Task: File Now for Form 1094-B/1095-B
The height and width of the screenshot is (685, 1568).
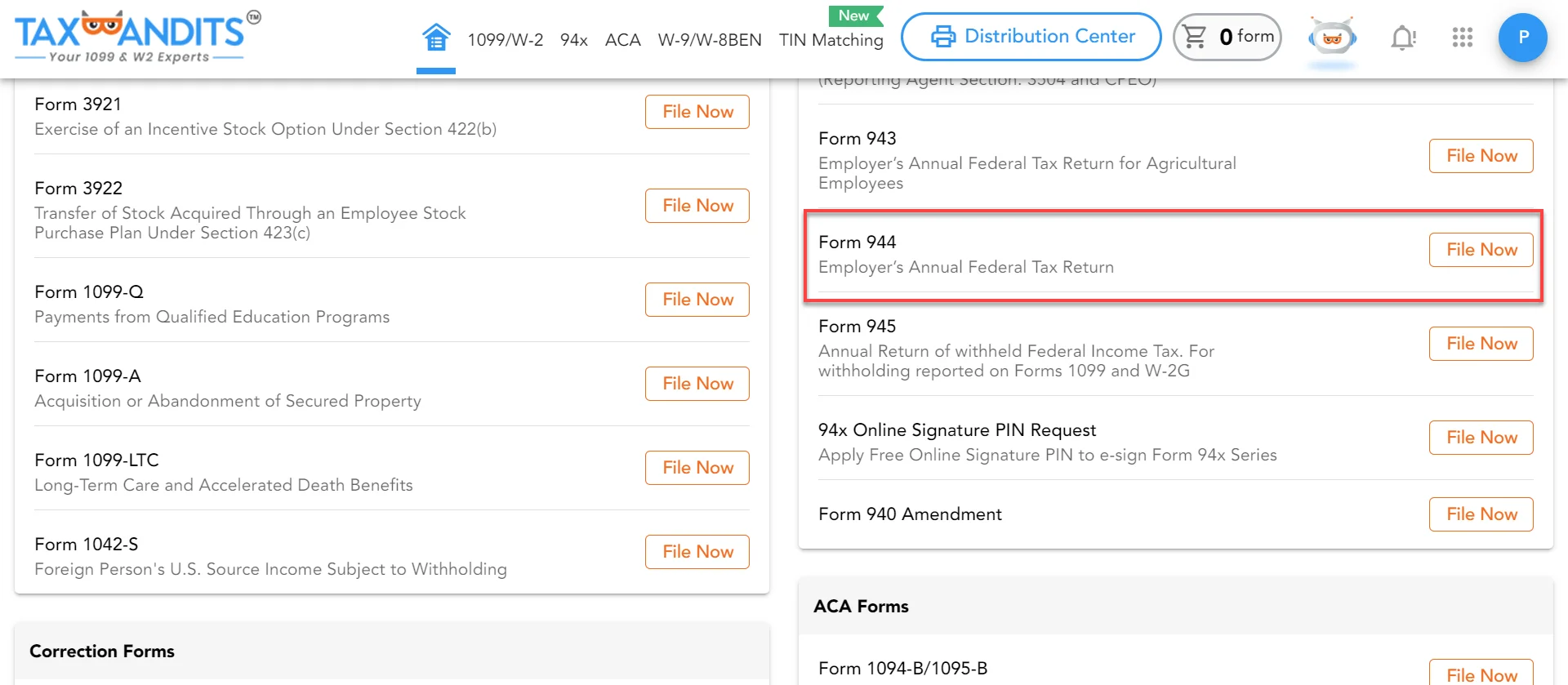Action: (1481, 673)
